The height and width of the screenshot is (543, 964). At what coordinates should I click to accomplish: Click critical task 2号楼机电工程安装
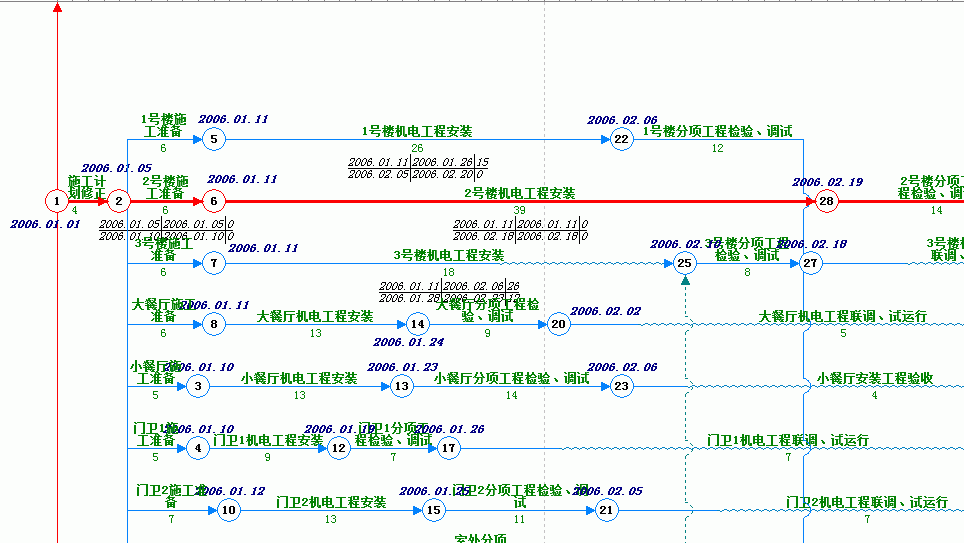520,193
